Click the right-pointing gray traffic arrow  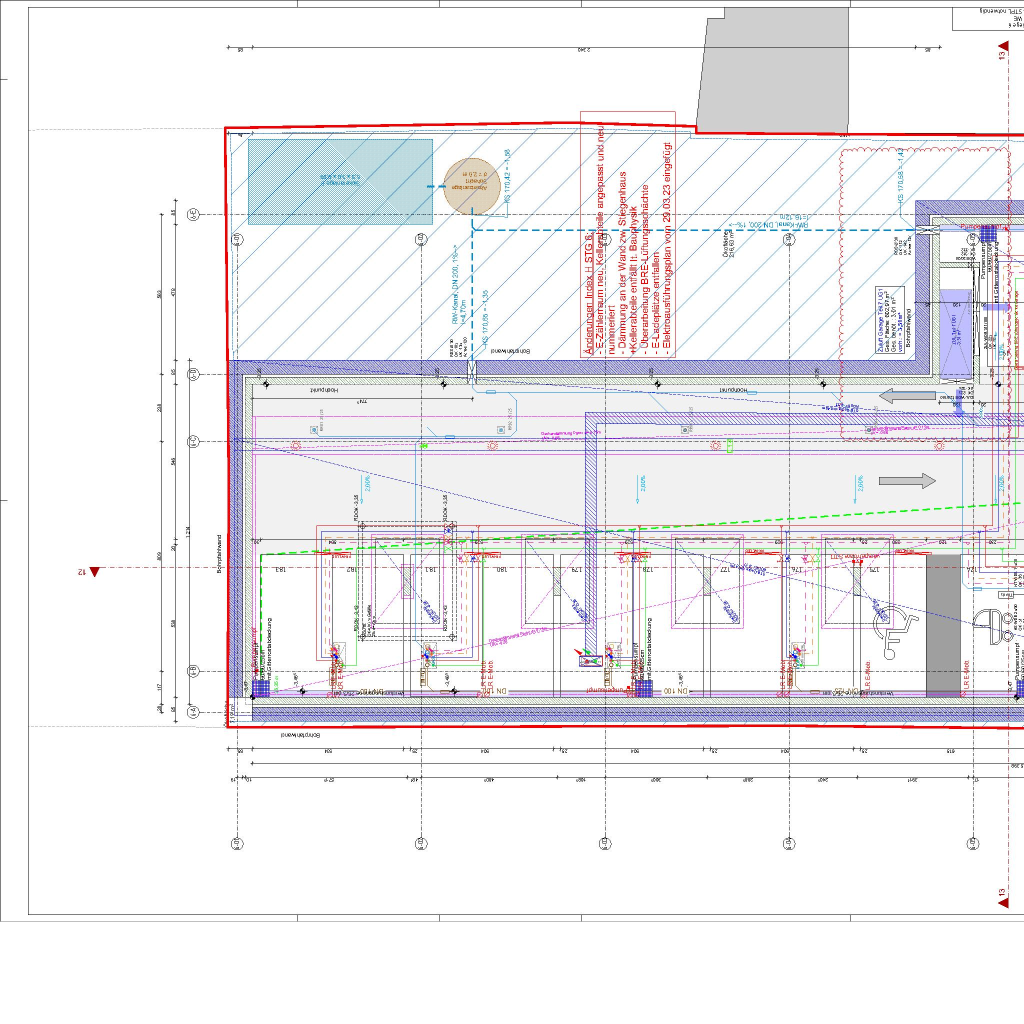tap(907, 481)
